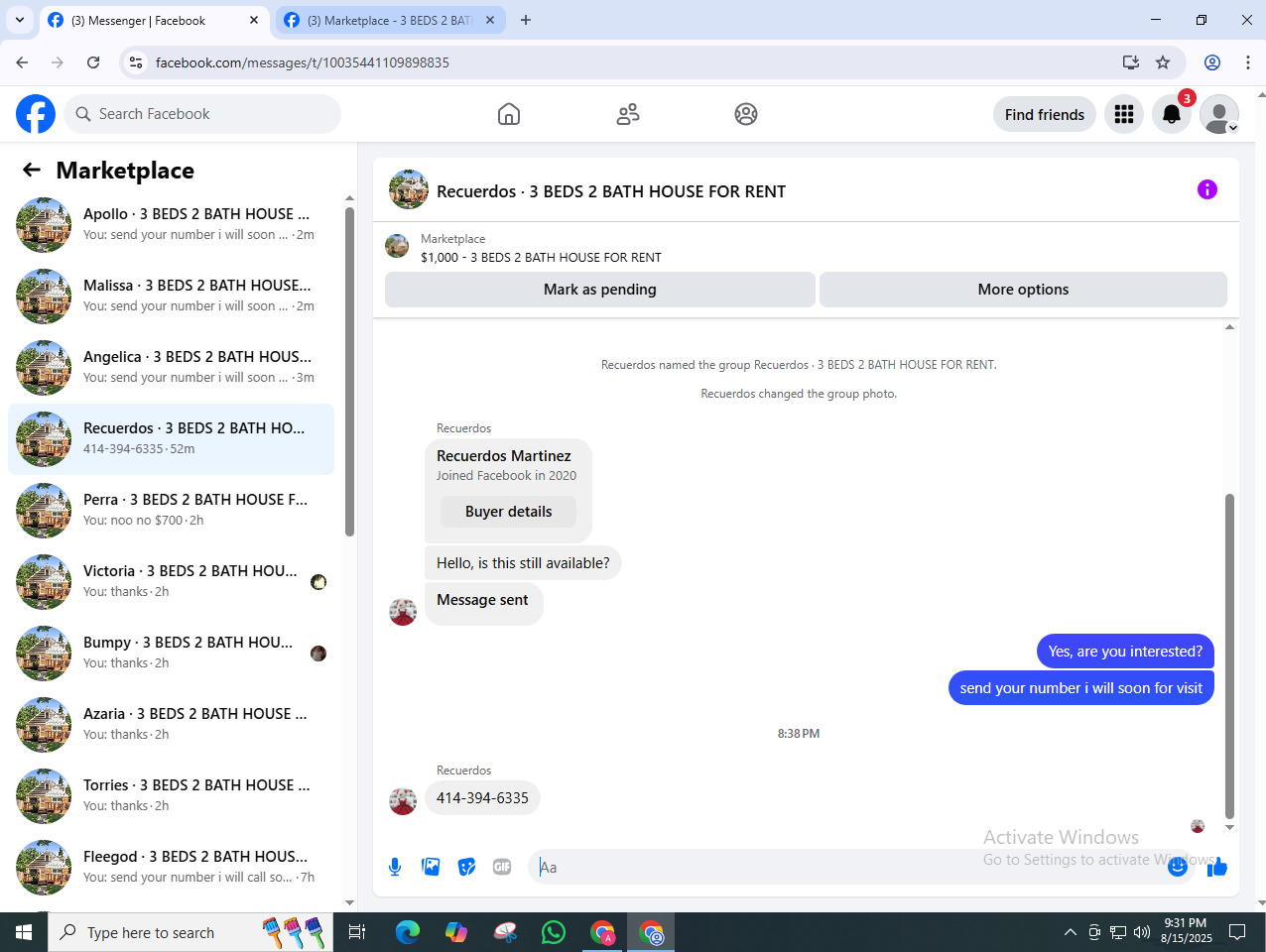This screenshot has height=952, width=1266.
Task: Open the Victoria conversation
Action: [x=171, y=581]
